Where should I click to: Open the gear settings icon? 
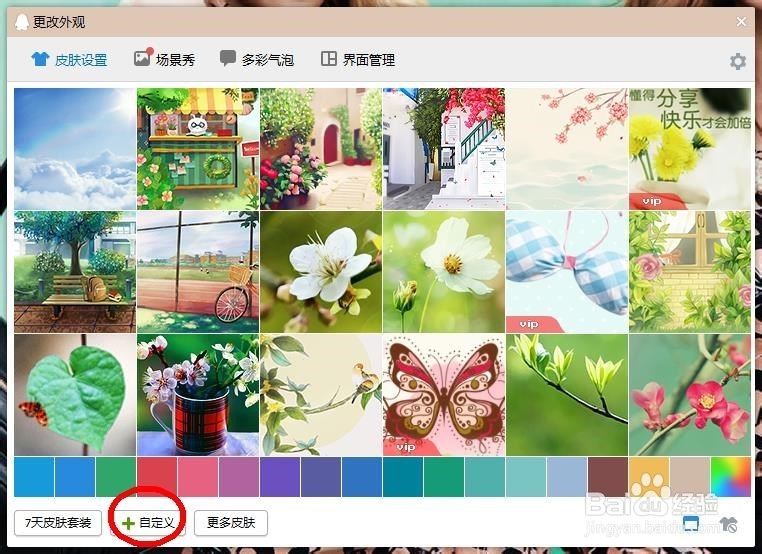[737, 61]
